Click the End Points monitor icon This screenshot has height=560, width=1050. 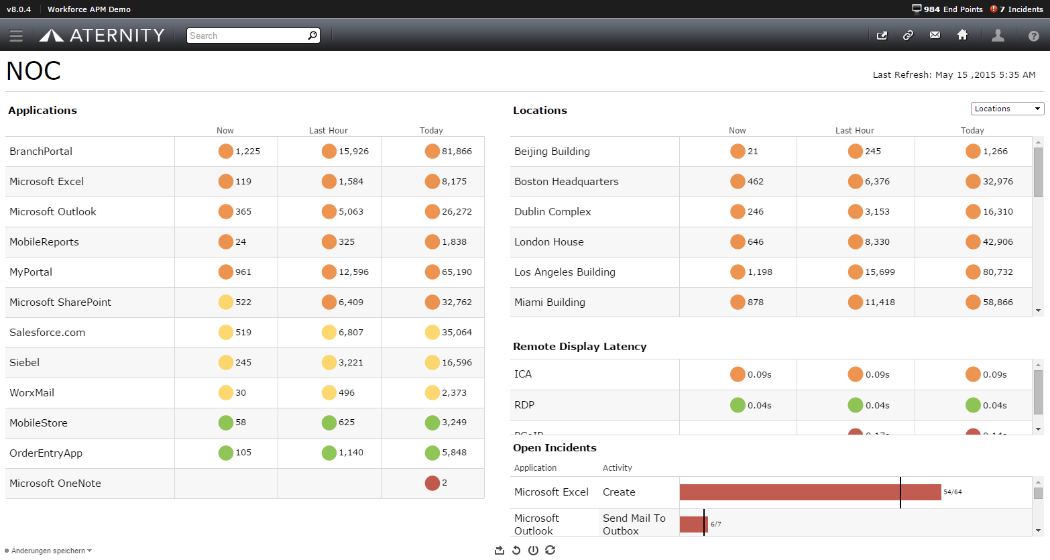917,9
